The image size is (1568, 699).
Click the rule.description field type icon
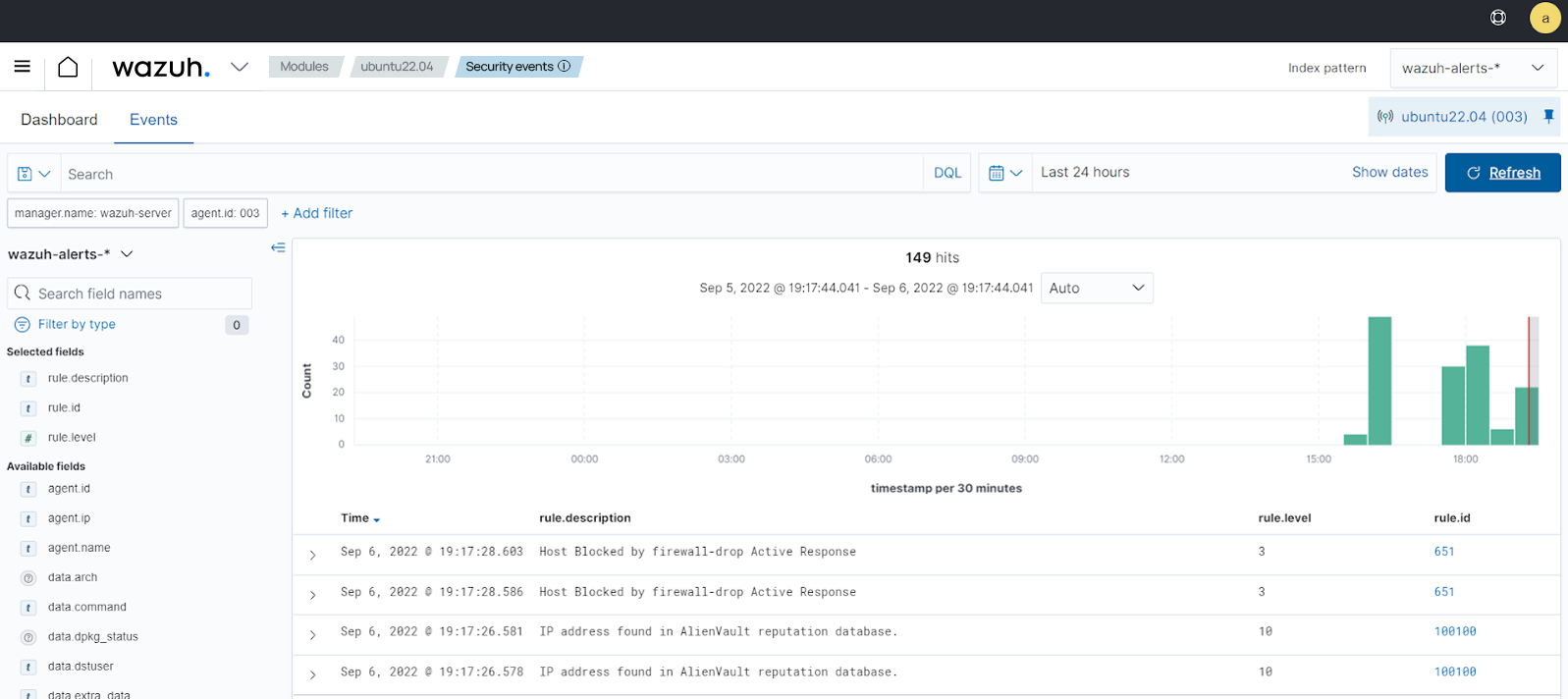click(28, 379)
